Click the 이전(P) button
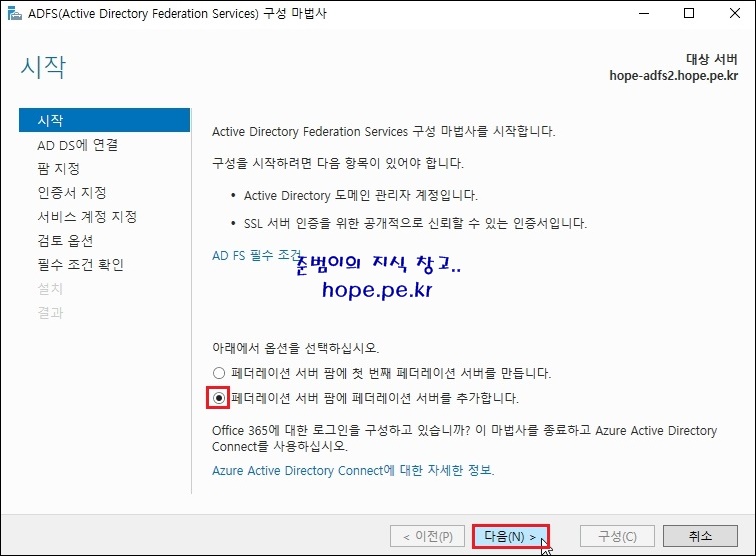The width and height of the screenshot is (756, 556). (427, 536)
